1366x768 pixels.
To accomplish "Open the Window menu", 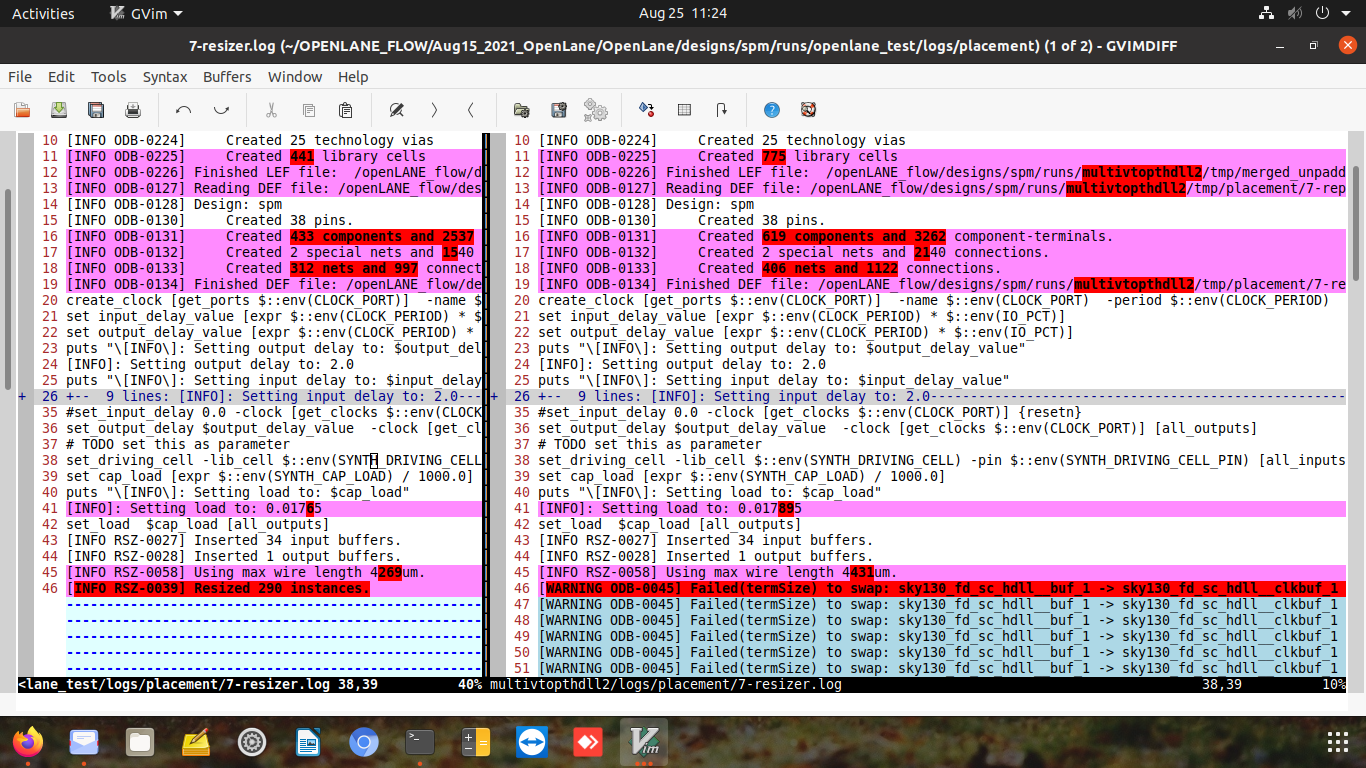I will point(295,76).
